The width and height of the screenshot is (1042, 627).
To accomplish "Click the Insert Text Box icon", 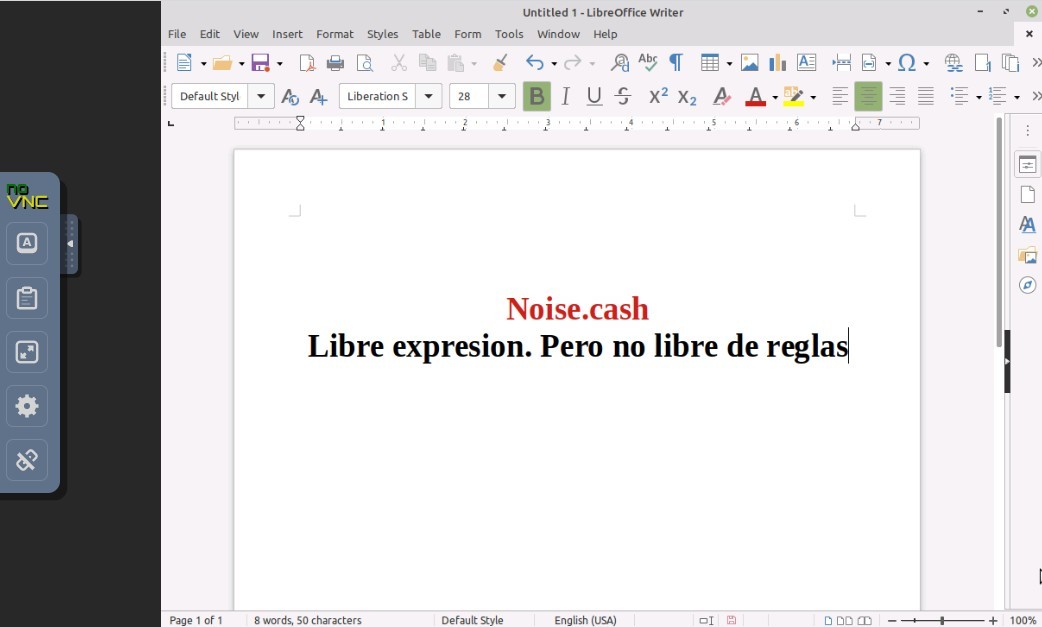I will (x=806, y=63).
